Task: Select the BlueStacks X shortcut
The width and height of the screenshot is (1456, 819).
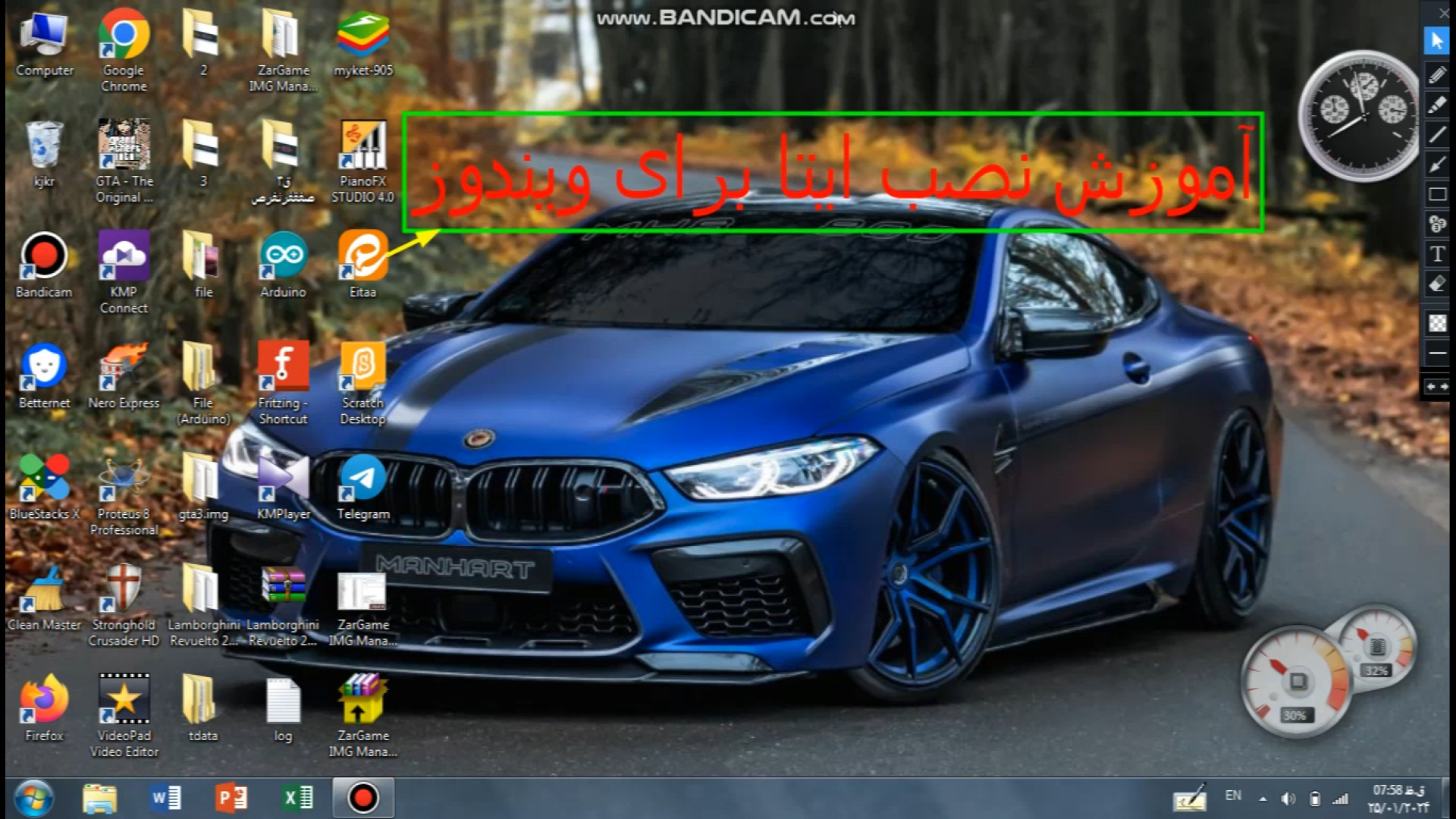Action: [x=44, y=486]
